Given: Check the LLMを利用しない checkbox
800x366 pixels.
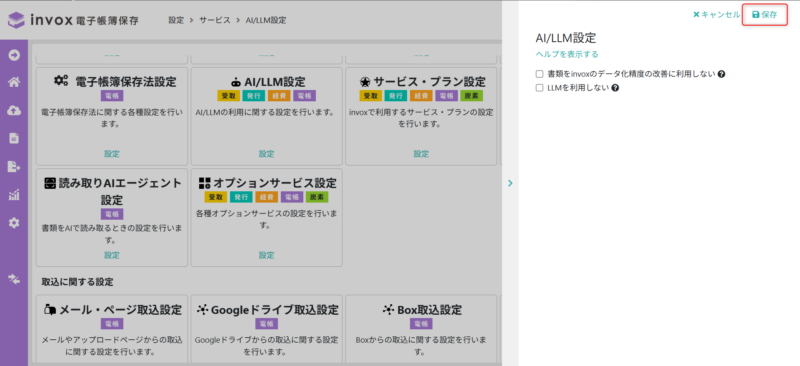Looking at the screenshot, I should pos(539,88).
